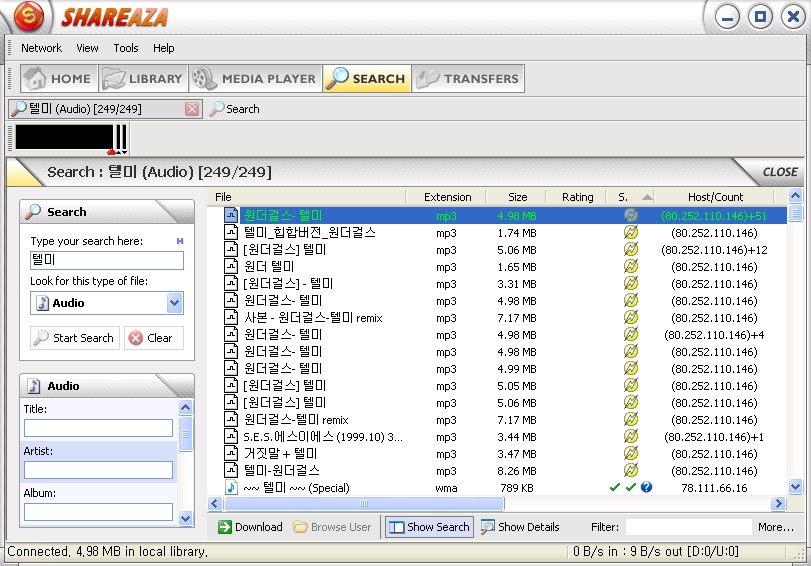The width and height of the screenshot is (811, 566).
Task: Click the Title input field
Action: tap(98, 428)
